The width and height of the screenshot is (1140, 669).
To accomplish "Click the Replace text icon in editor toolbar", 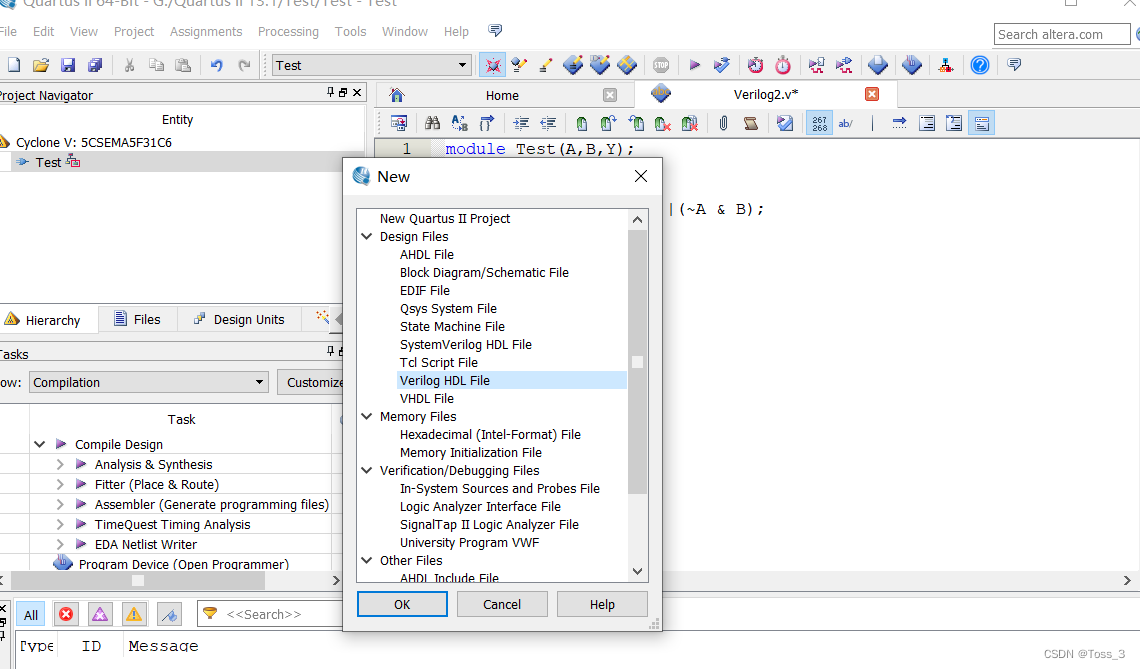I will pyautogui.click(x=459, y=123).
